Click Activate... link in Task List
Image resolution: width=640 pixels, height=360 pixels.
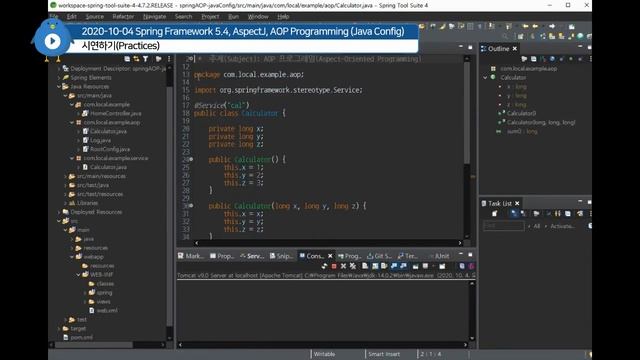coord(562,226)
